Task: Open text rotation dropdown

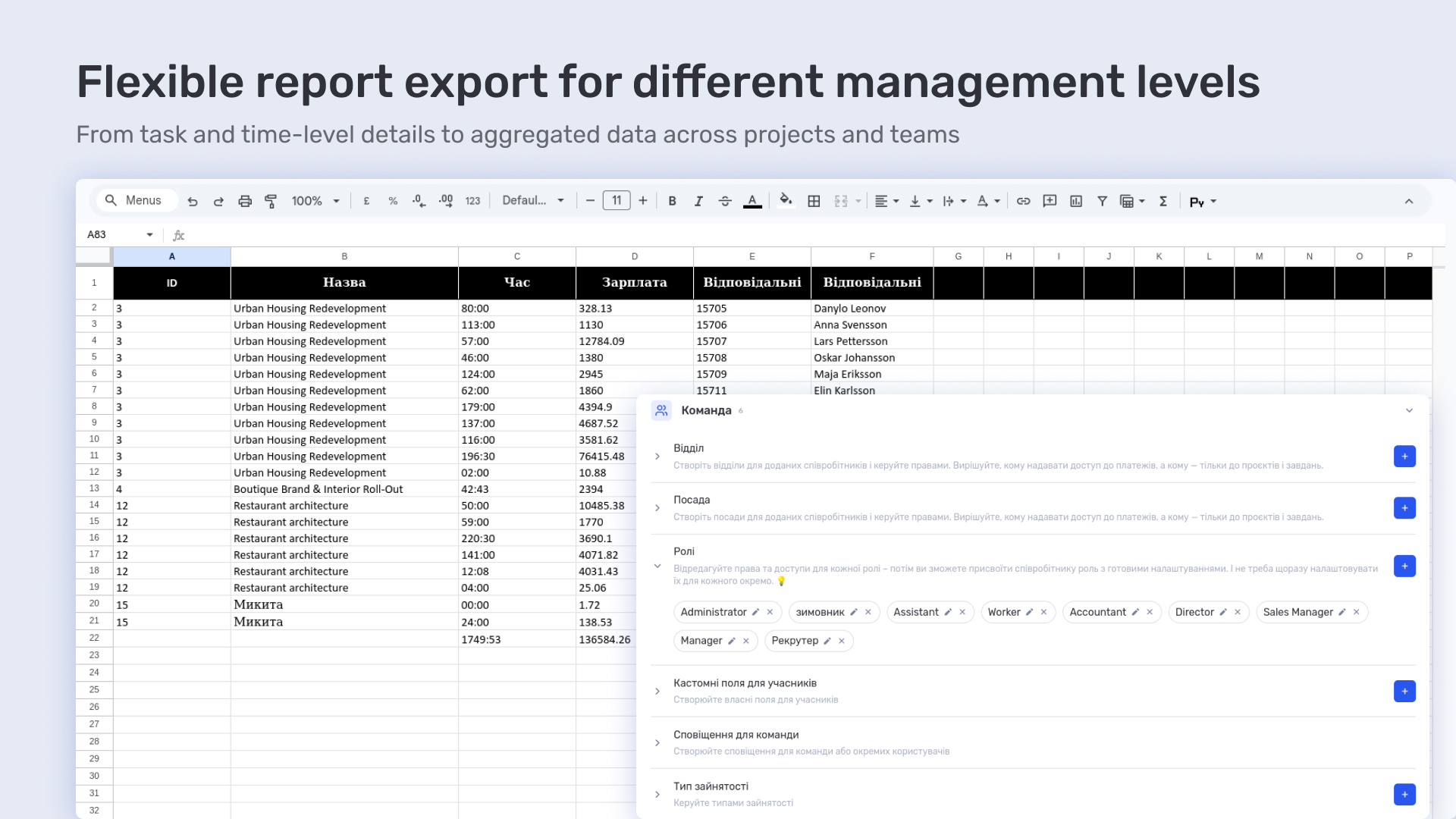Action: [x=988, y=201]
